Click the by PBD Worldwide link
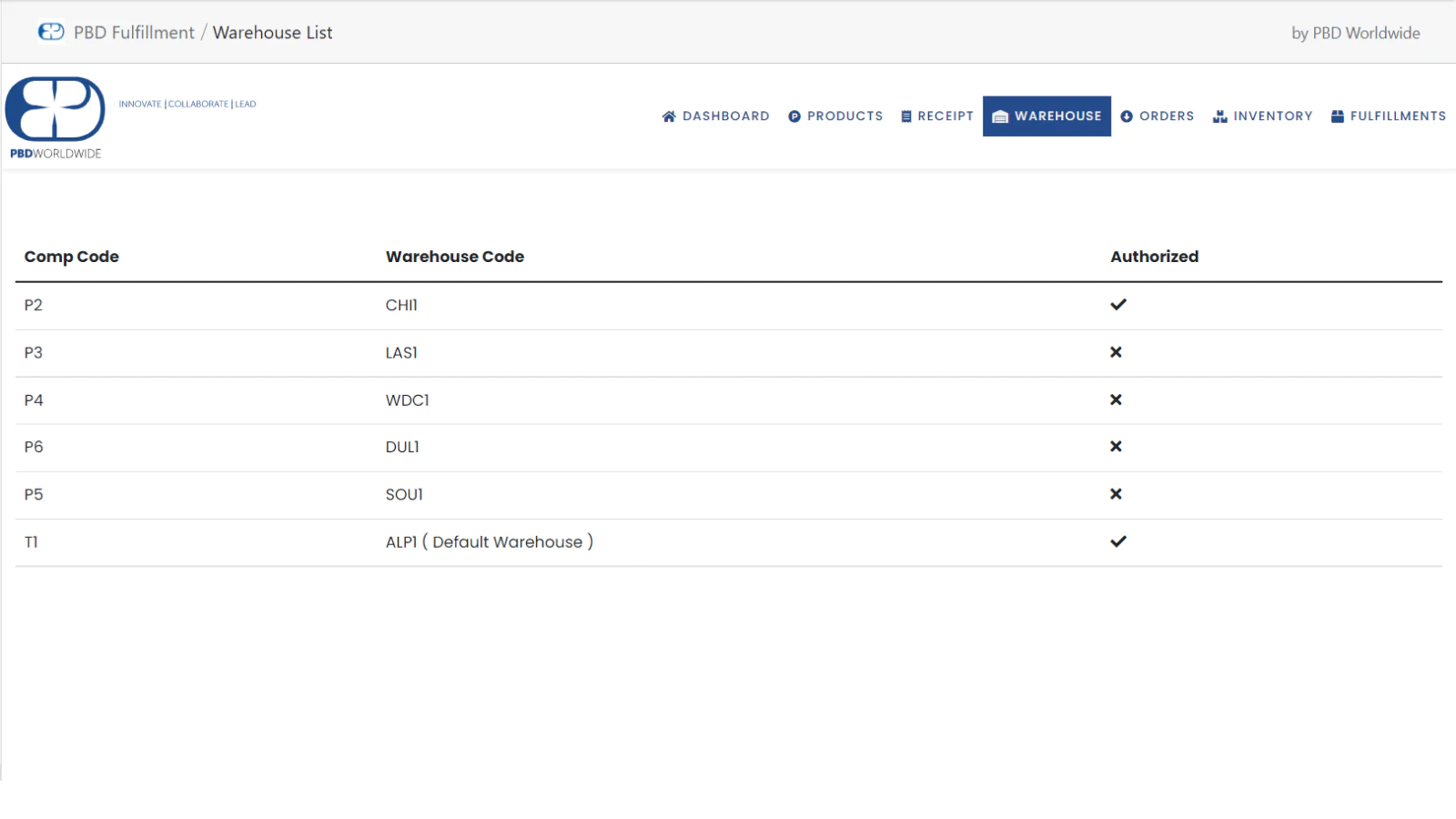This screenshot has width=1456, height=819. point(1355,33)
